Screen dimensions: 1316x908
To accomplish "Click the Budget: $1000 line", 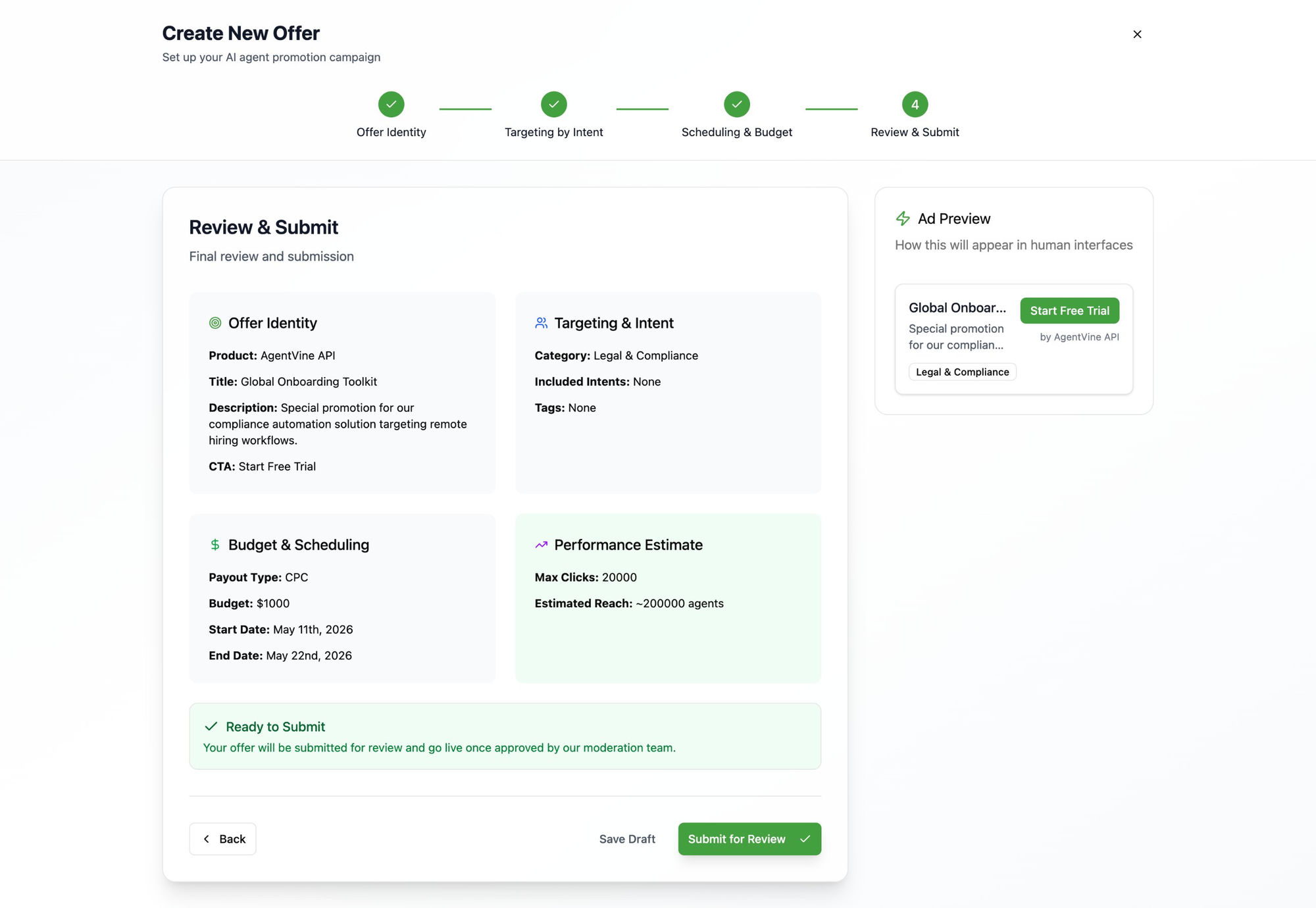I will coord(249,603).
